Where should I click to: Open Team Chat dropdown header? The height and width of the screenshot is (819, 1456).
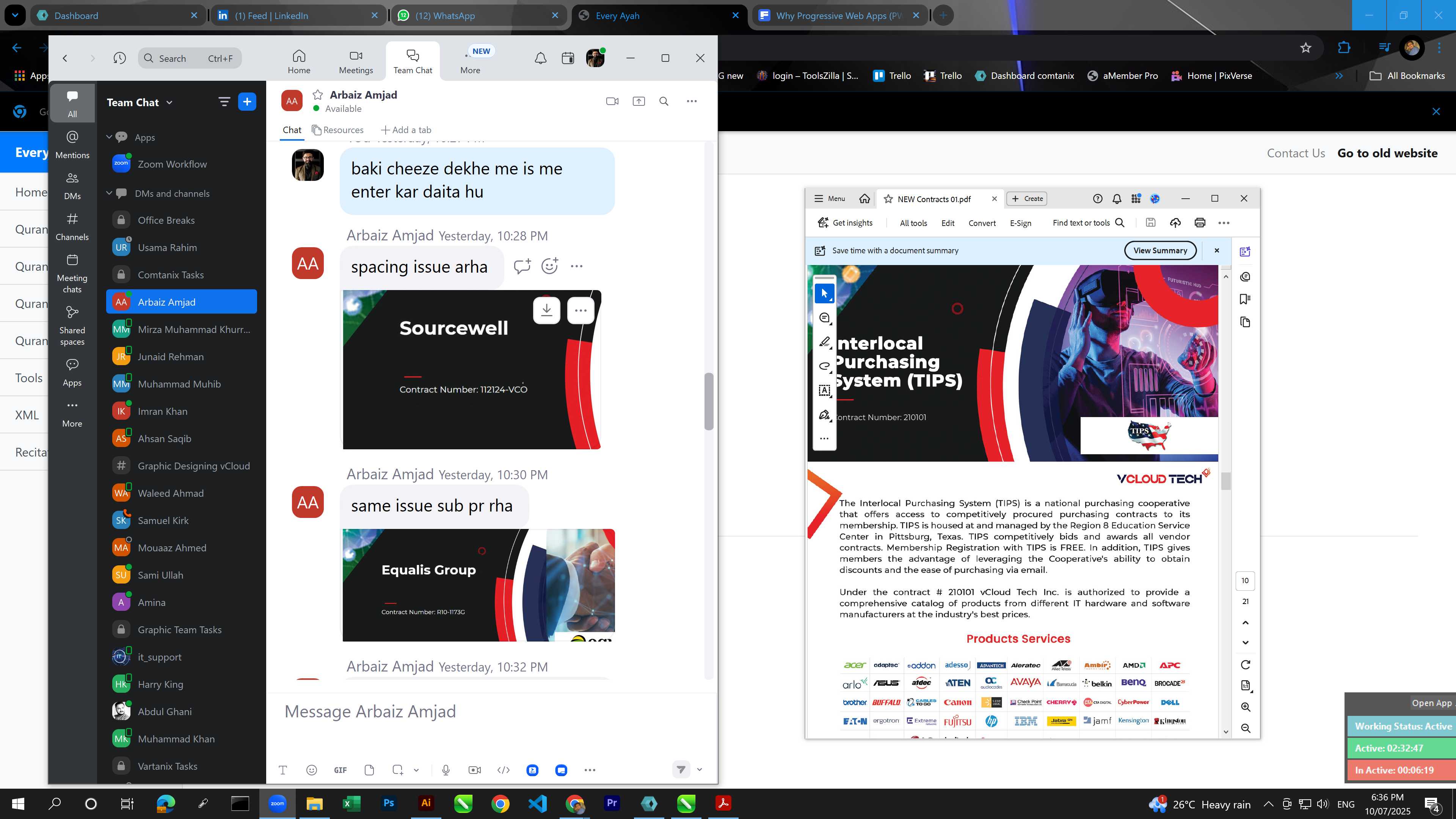140,102
